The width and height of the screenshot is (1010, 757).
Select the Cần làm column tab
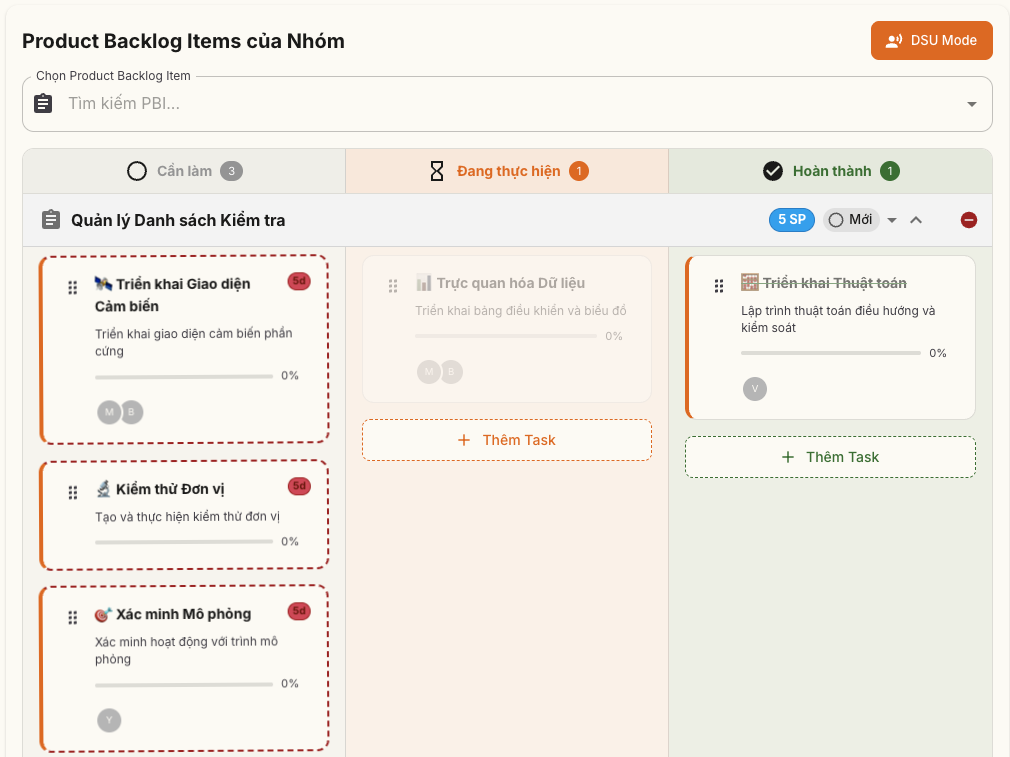[184, 171]
